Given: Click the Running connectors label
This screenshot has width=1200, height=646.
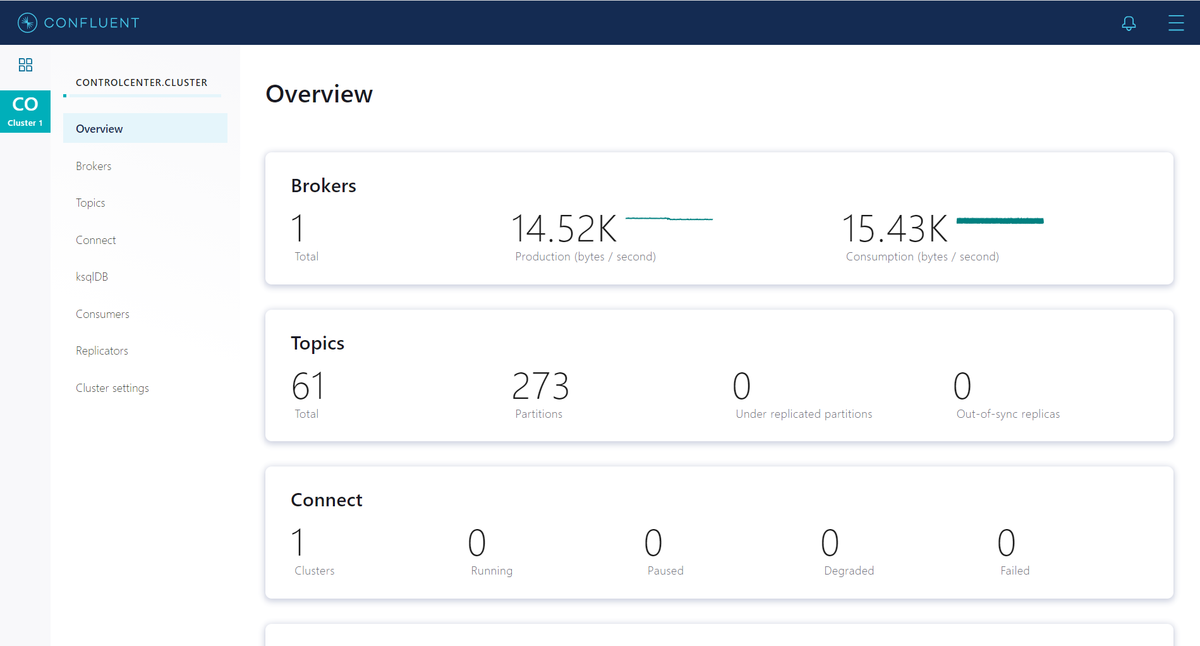Looking at the screenshot, I should (492, 571).
